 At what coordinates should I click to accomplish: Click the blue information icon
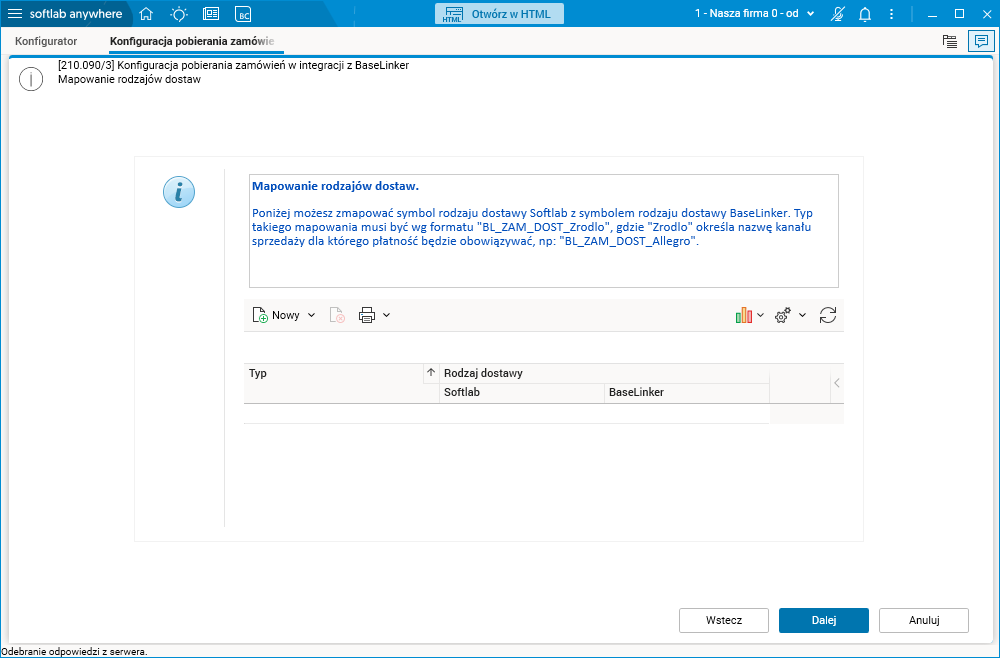(179, 192)
